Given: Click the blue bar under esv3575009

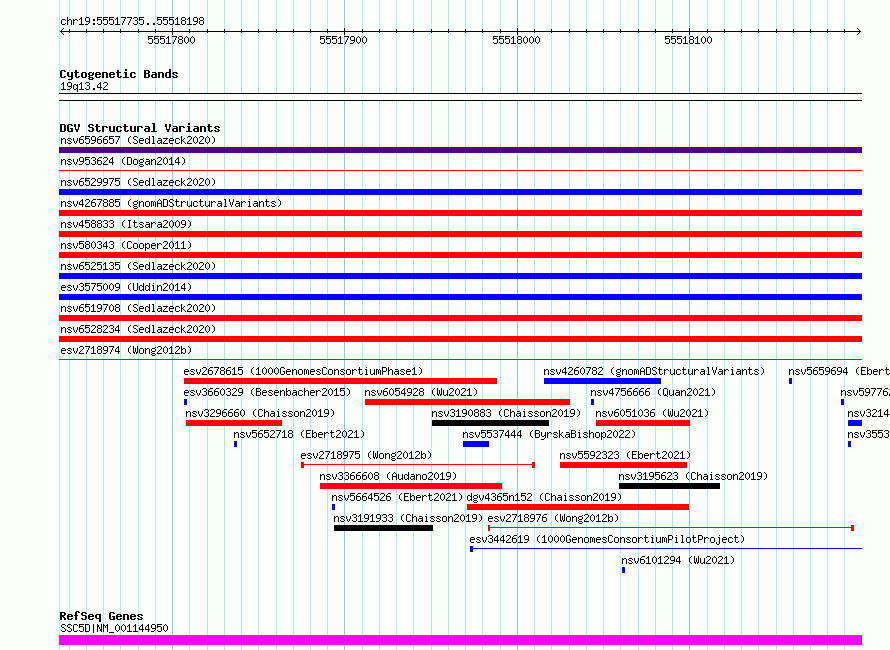Looking at the screenshot, I should 460,297.
